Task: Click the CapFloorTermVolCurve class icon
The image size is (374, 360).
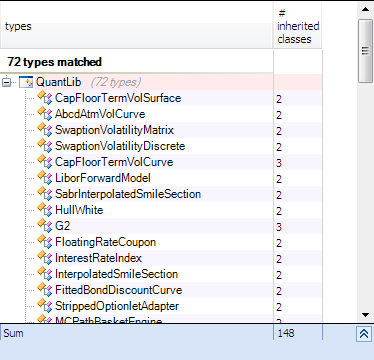Action: [45, 162]
